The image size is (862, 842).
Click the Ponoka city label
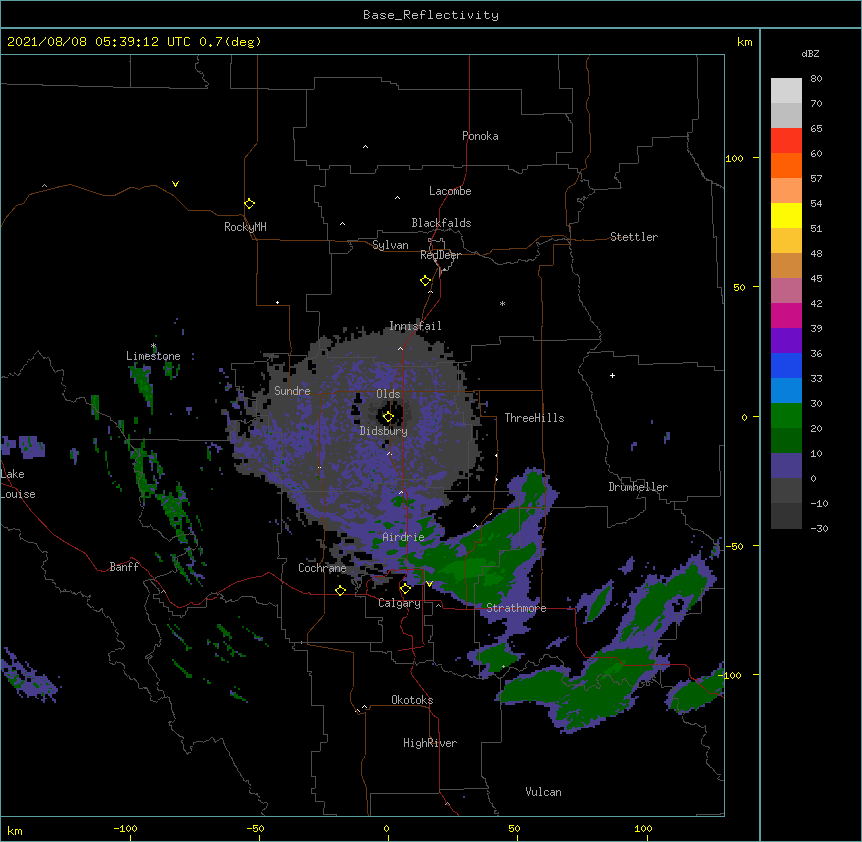tap(480, 136)
